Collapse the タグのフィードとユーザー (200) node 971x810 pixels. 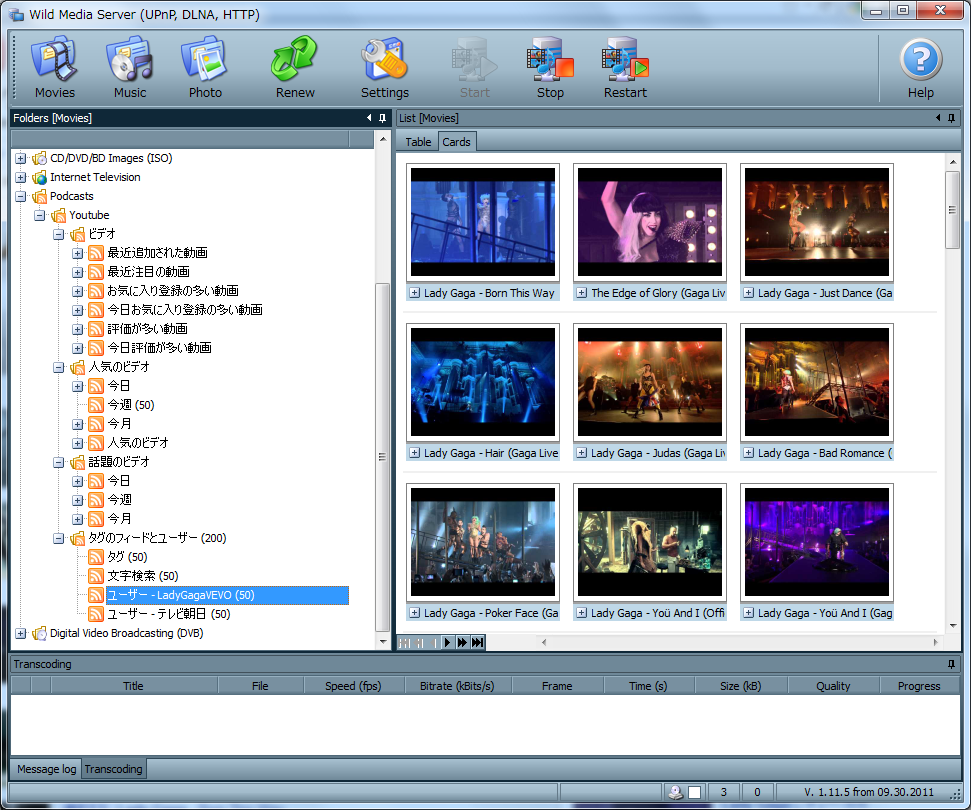pyautogui.click(x=58, y=538)
